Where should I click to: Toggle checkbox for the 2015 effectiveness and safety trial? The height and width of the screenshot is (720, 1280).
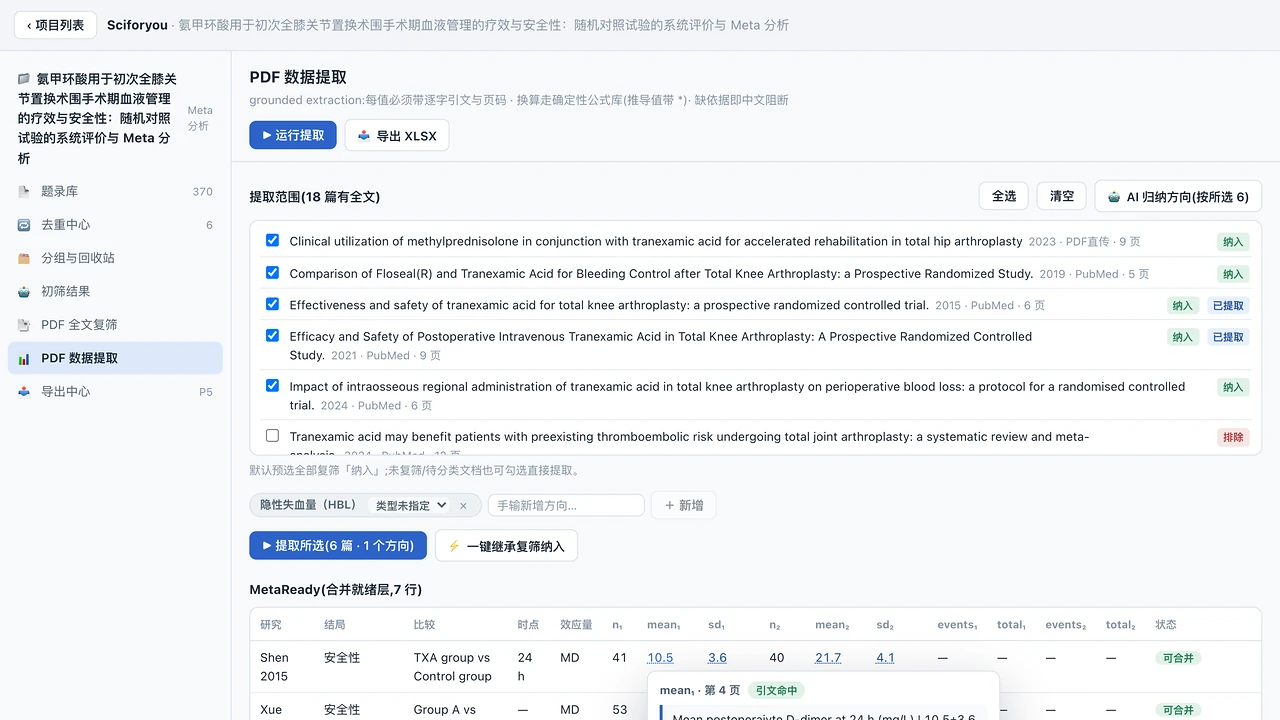point(272,304)
